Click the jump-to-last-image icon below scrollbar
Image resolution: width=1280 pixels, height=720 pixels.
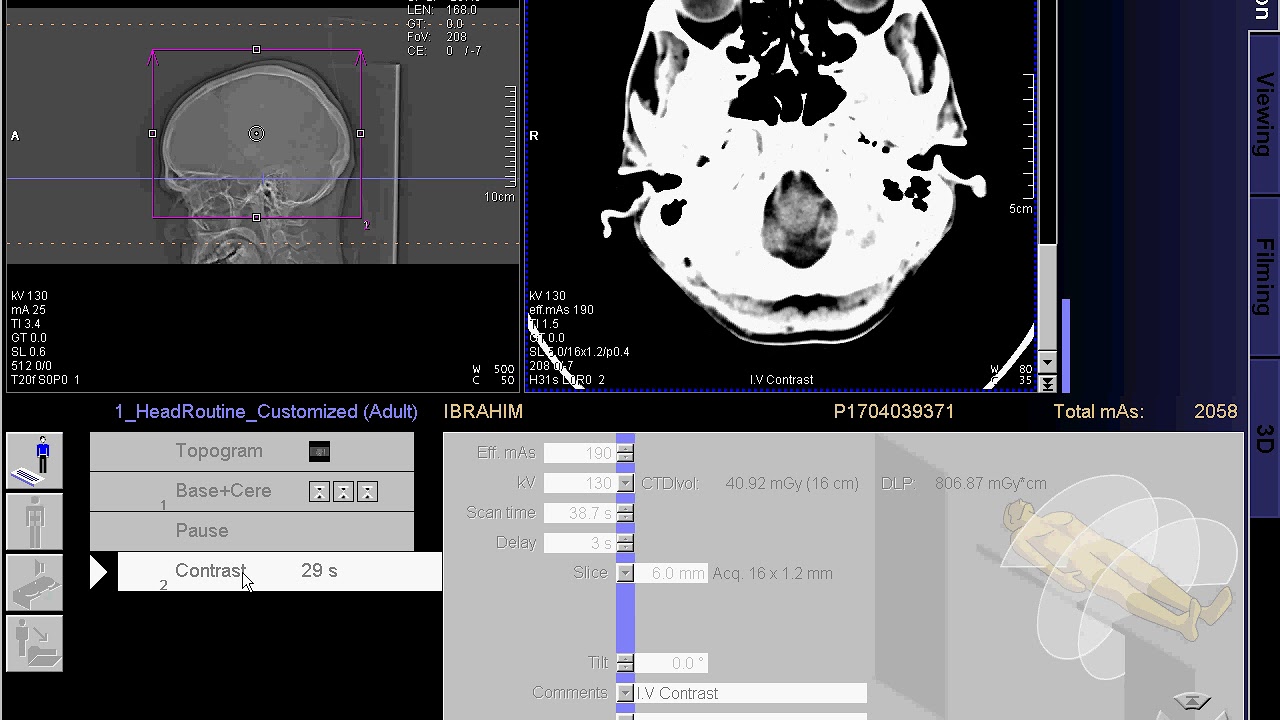[x=1047, y=383]
